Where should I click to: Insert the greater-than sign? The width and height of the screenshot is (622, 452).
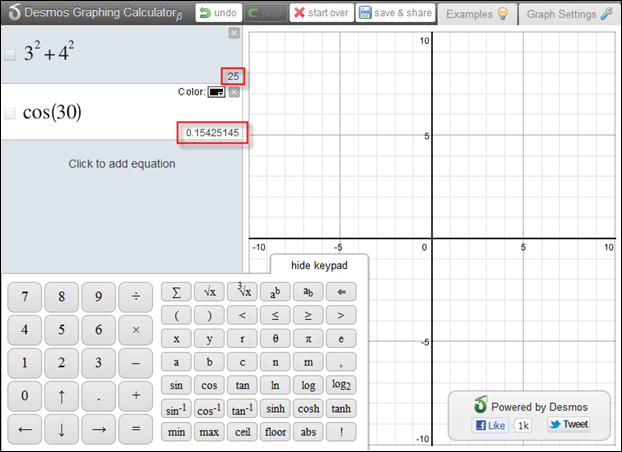tap(341, 315)
